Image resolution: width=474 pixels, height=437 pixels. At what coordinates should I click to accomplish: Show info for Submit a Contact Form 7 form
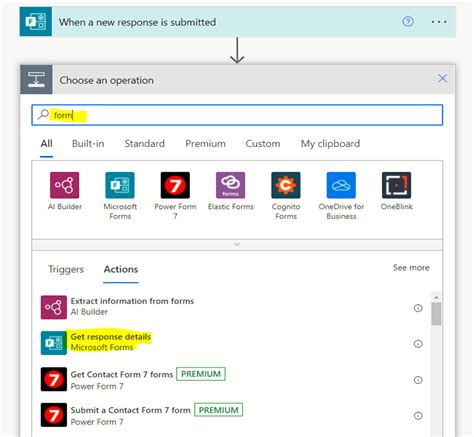coord(418,416)
